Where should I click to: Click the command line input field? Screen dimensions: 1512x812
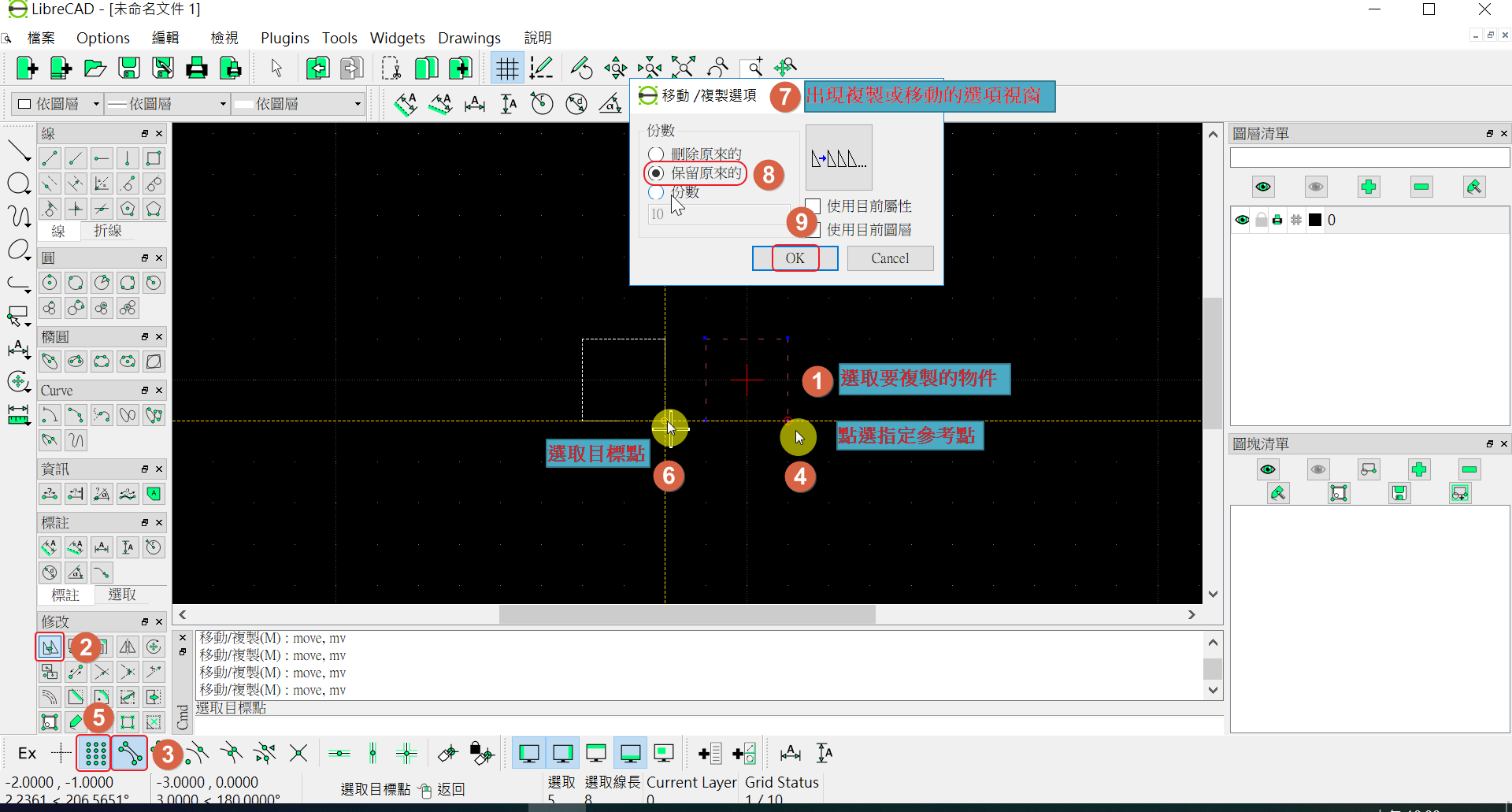coord(709,725)
